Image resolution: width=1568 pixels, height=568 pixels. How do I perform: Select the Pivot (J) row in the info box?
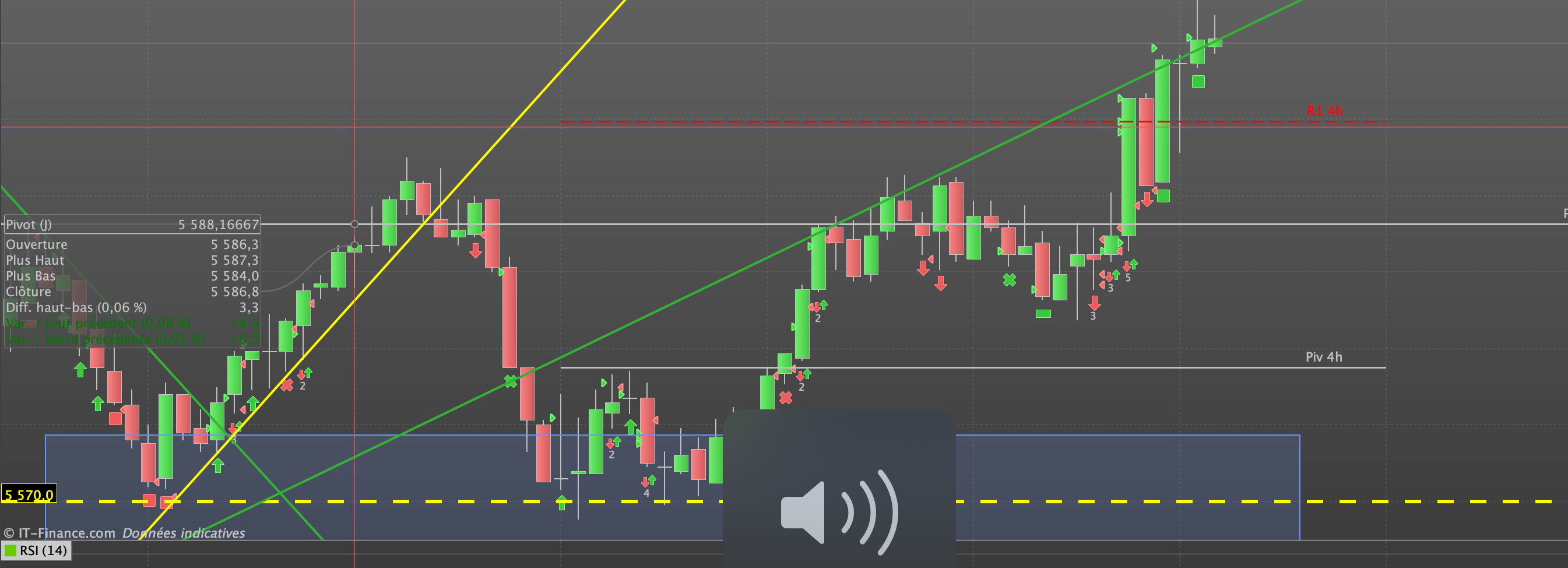(132, 224)
